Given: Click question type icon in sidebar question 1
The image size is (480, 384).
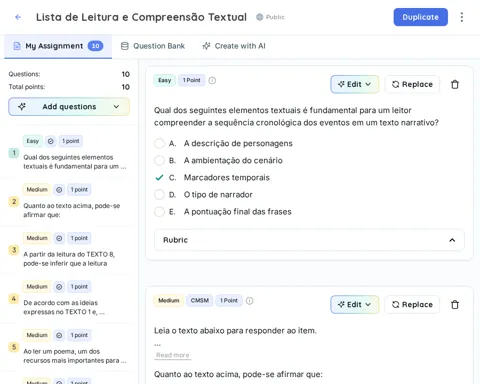Looking at the screenshot, I should [50, 141].
